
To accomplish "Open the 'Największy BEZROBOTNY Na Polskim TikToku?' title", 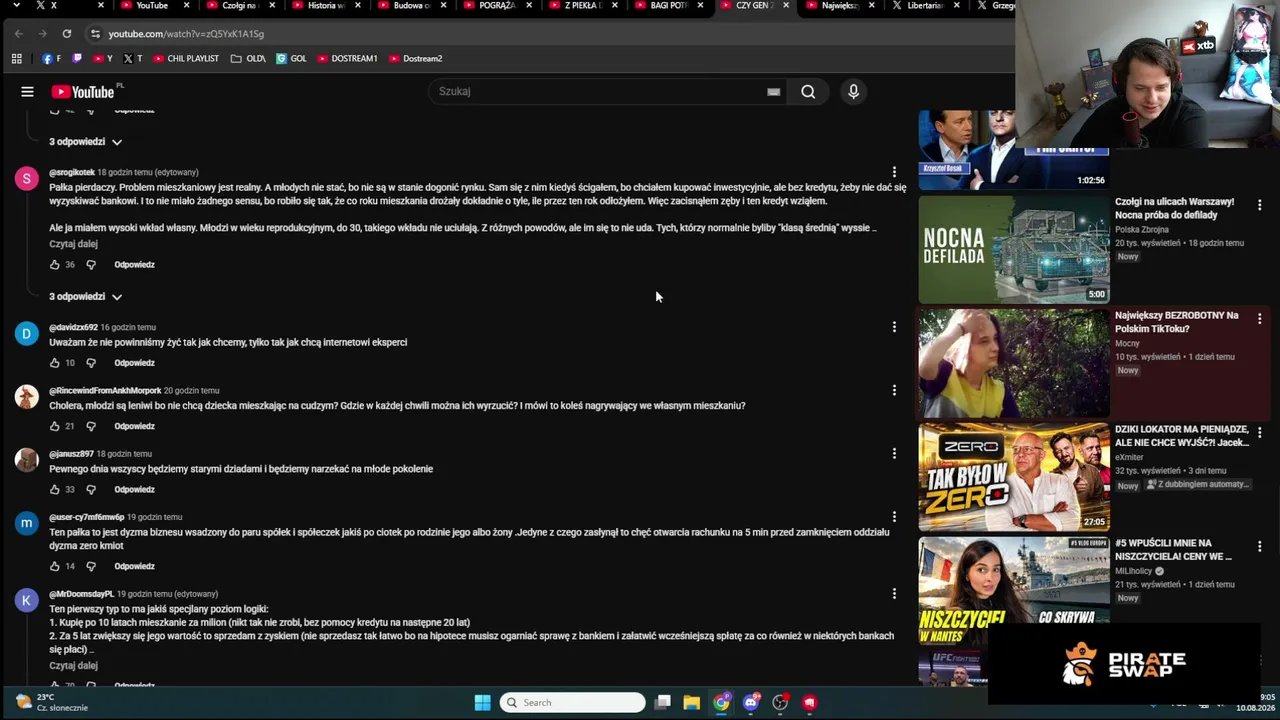I will click(1177, 322).
